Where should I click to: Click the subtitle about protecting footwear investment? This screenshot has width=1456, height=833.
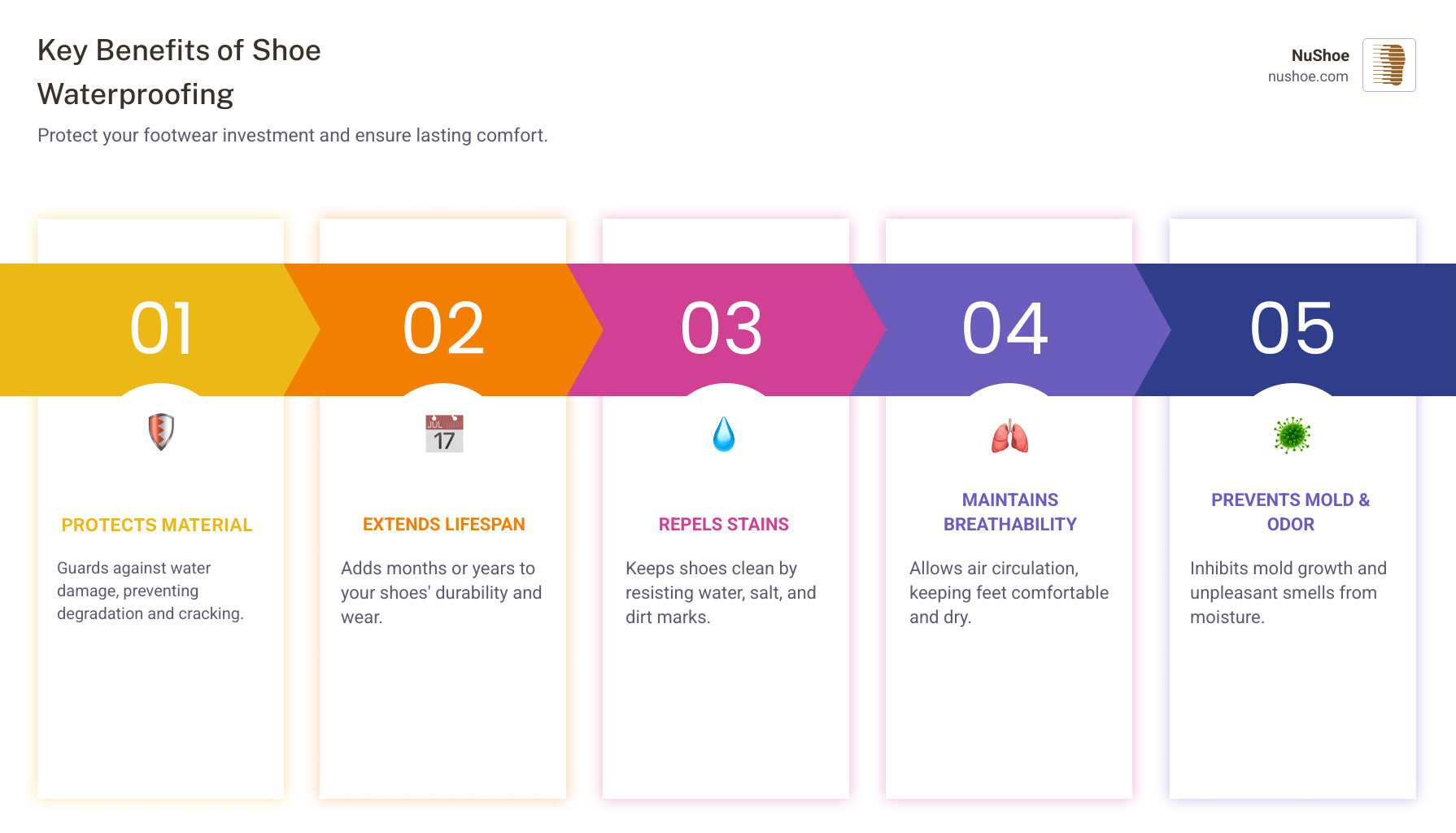click(x=293, y=135)
